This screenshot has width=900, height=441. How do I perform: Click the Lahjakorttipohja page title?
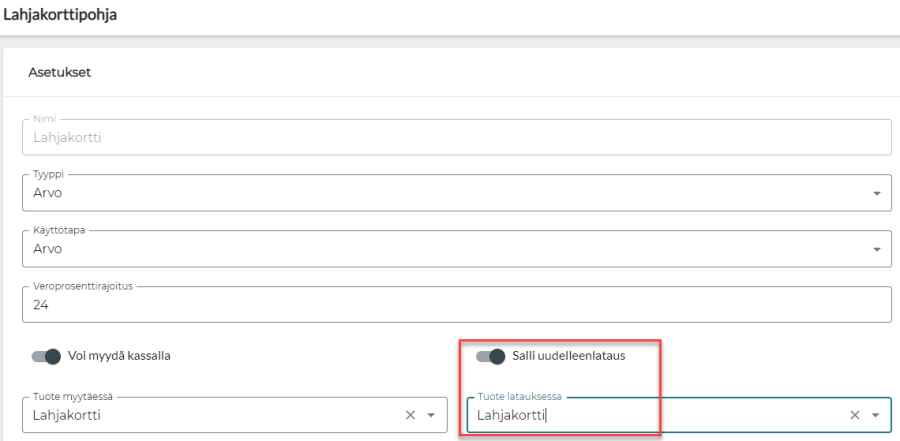click(60, 15)
